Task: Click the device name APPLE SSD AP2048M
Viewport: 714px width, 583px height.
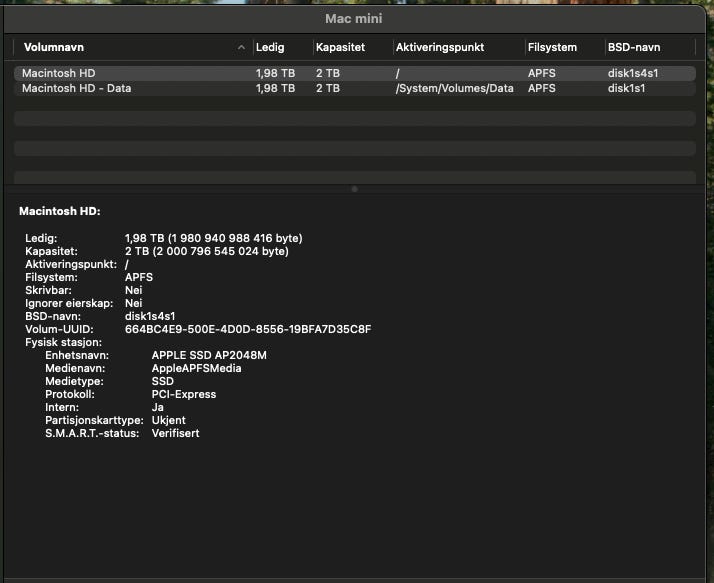Action: (x=209, y=355)
